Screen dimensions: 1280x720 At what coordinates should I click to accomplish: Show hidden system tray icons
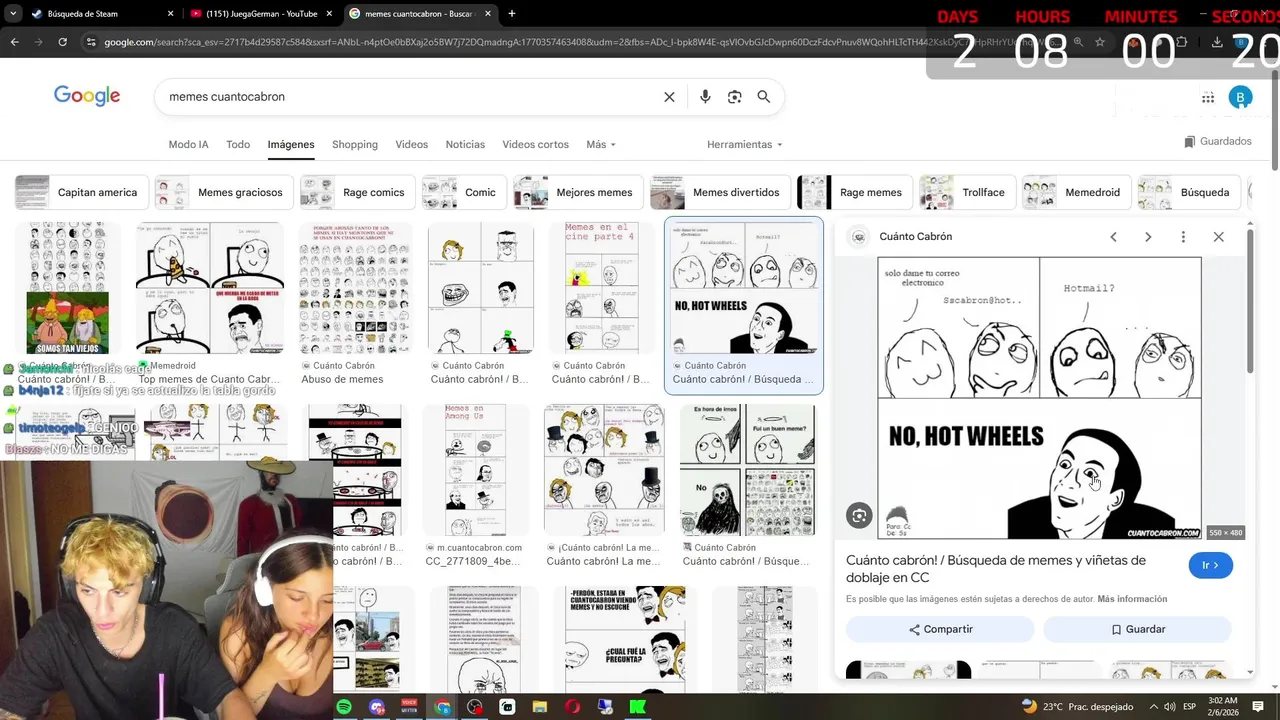point(1153,707)
